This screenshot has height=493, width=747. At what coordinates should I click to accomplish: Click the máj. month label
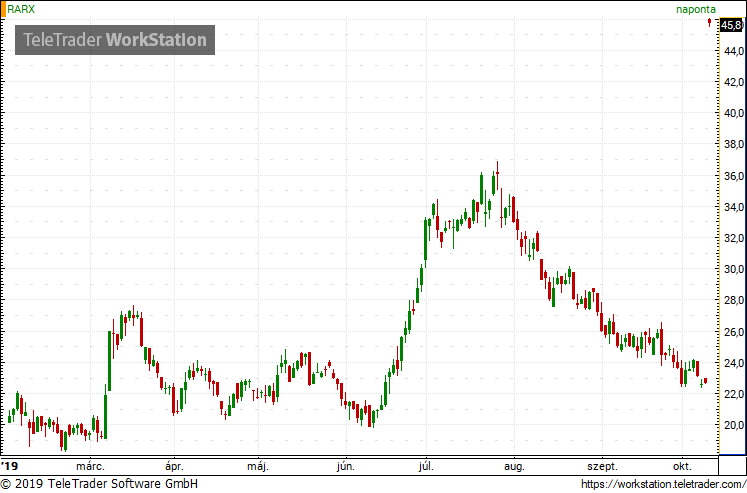(x=258, y=466)
